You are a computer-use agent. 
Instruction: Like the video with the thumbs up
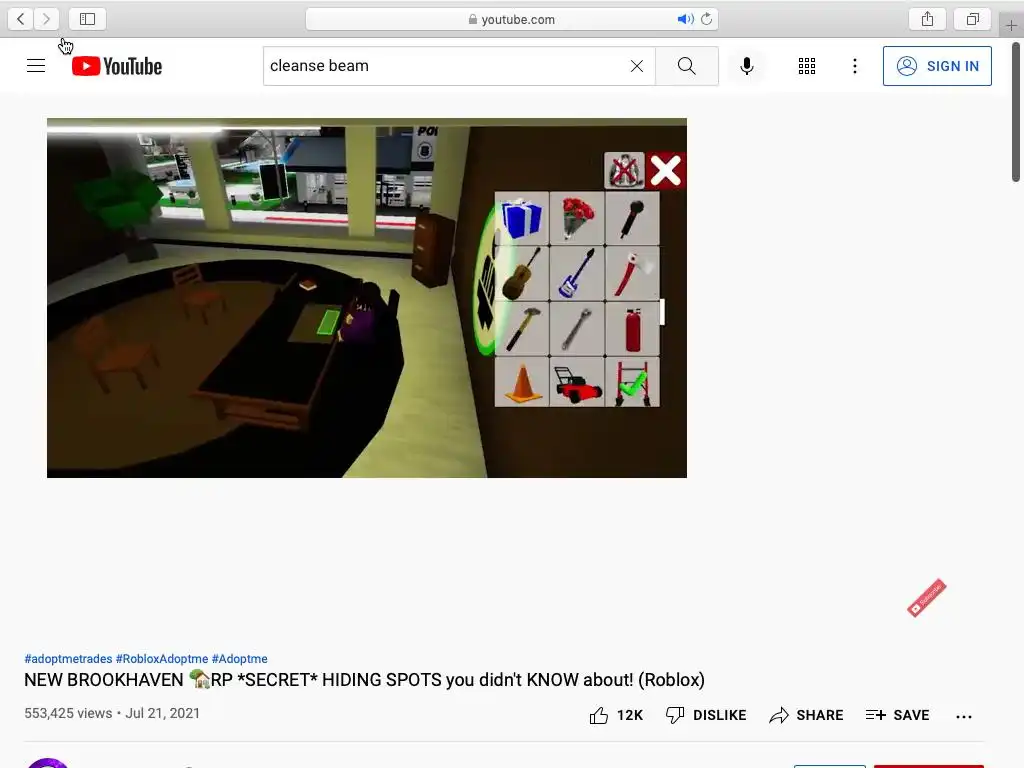(616, 716)
